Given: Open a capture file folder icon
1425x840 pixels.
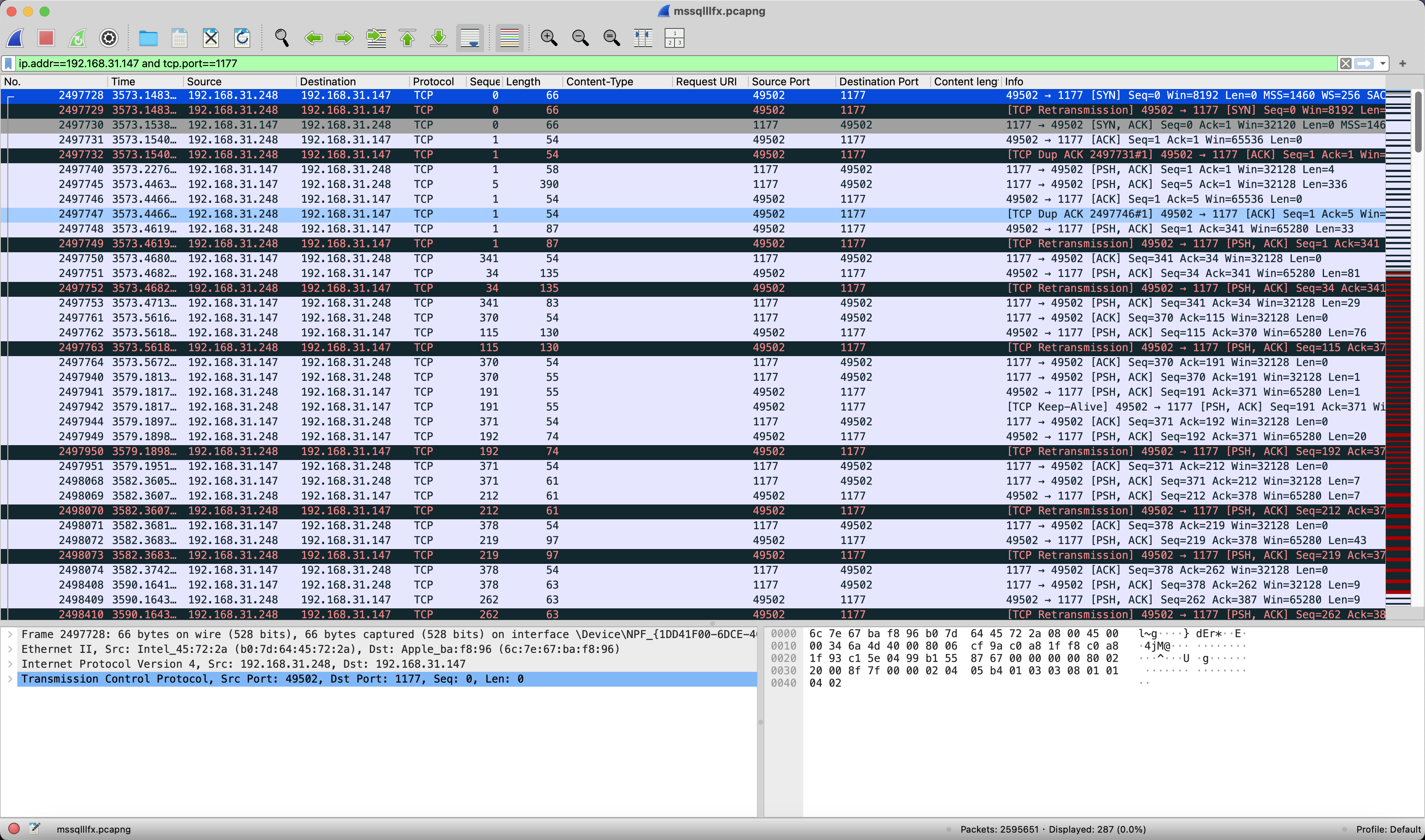Looking at the screenshot, I should (x=148, y=38).
